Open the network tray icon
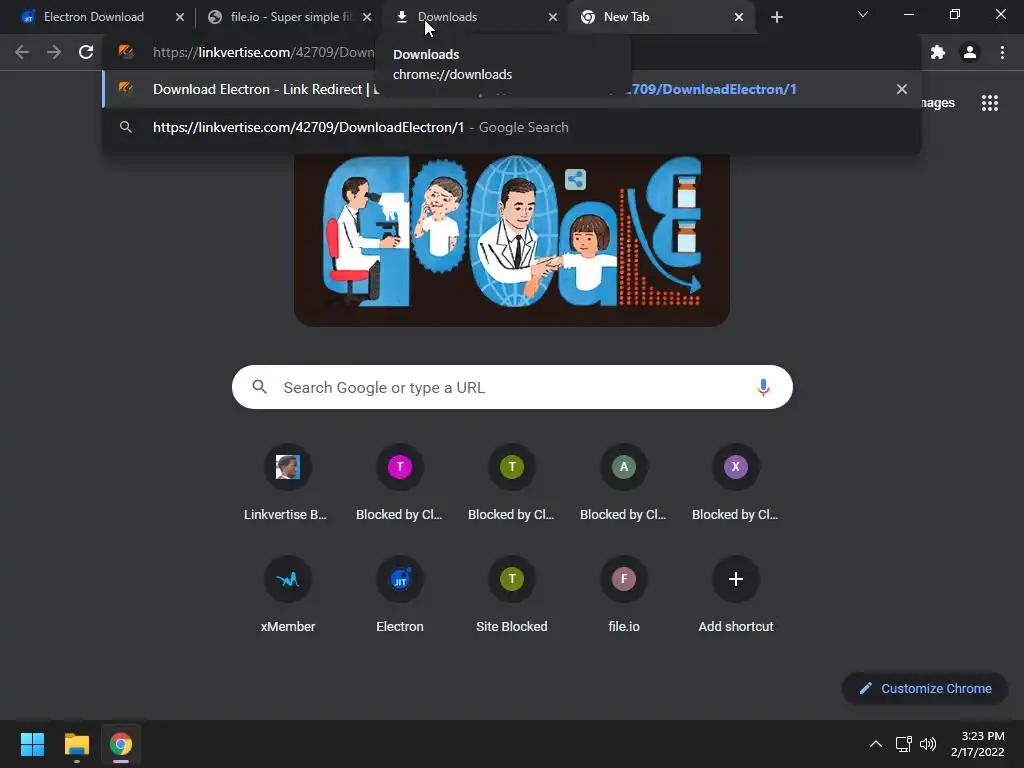This screenshot has width=1024, height=768. coord(904,744)
